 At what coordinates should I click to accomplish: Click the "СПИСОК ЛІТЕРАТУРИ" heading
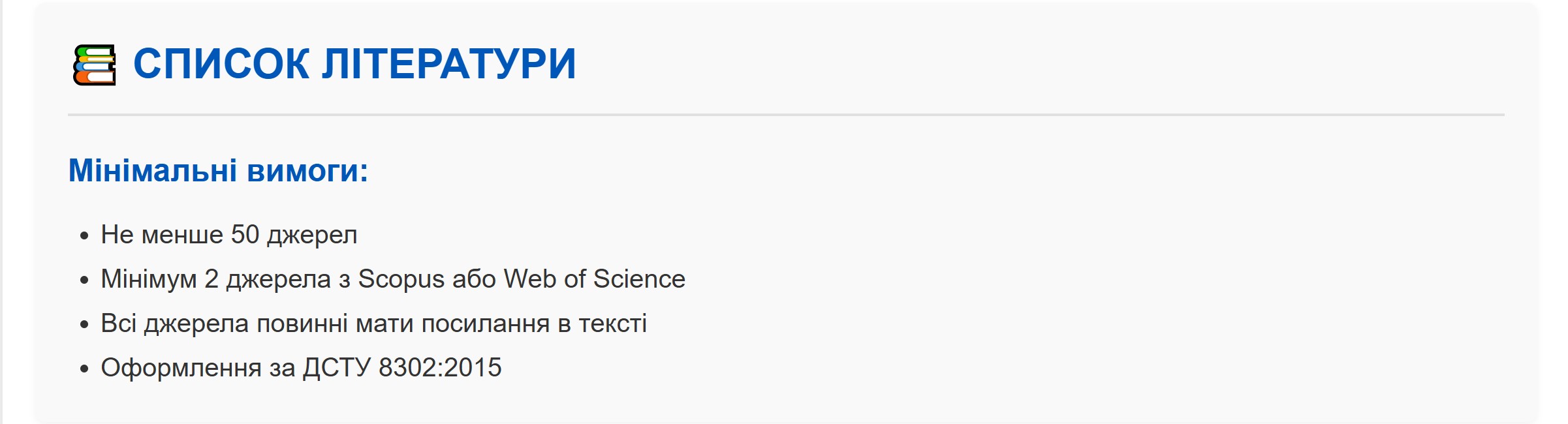click(x=354, y=65)
